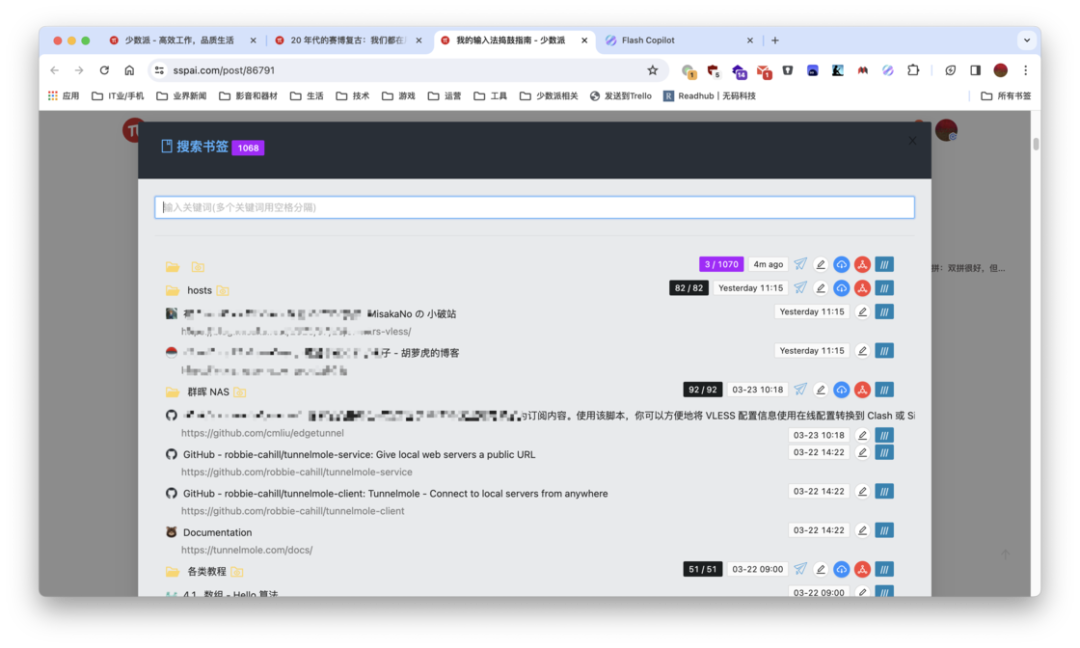Click the red share icon in the 3 / 1070 row
The width and height of the screenshot is (1080, 648).
click(x=862, y=264)
